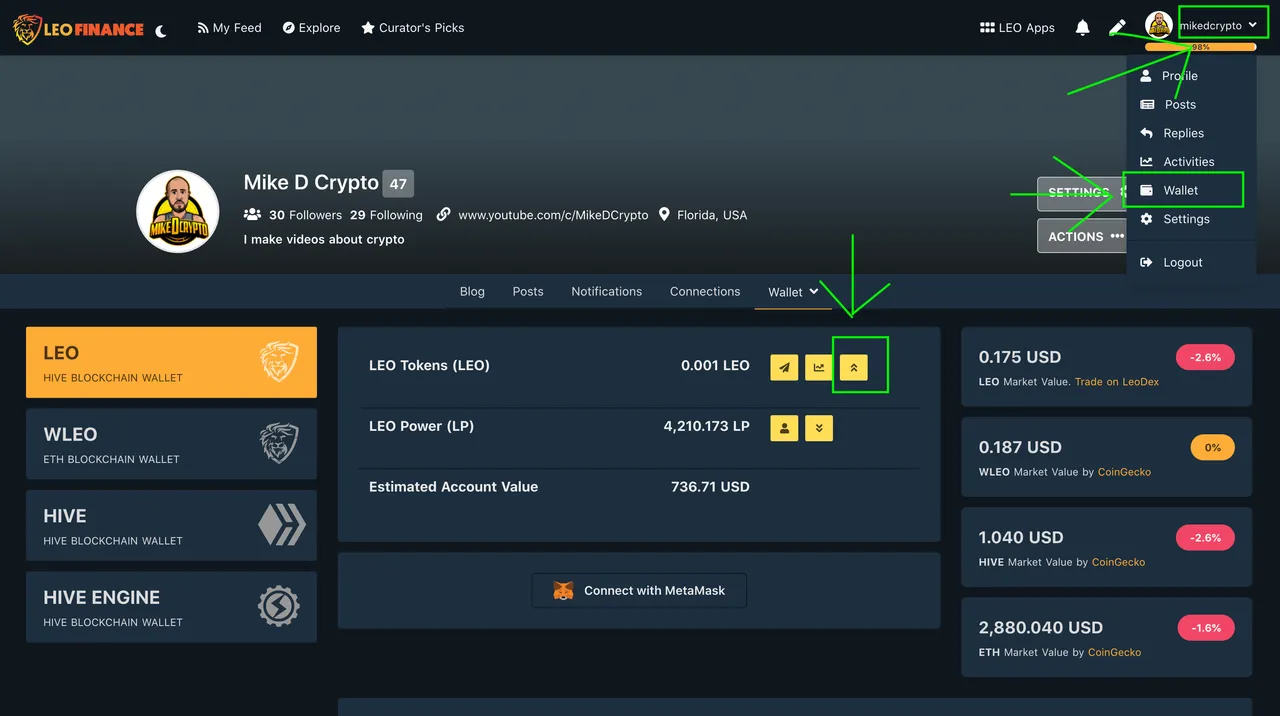This screenshot has width=1280, height=716.
Task: Open LEO Apps grid menu
Action: (x=1017, y=28)
